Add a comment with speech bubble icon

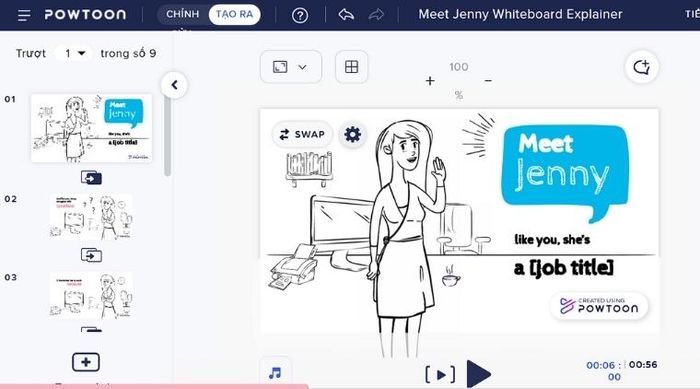tap(642, 67)
